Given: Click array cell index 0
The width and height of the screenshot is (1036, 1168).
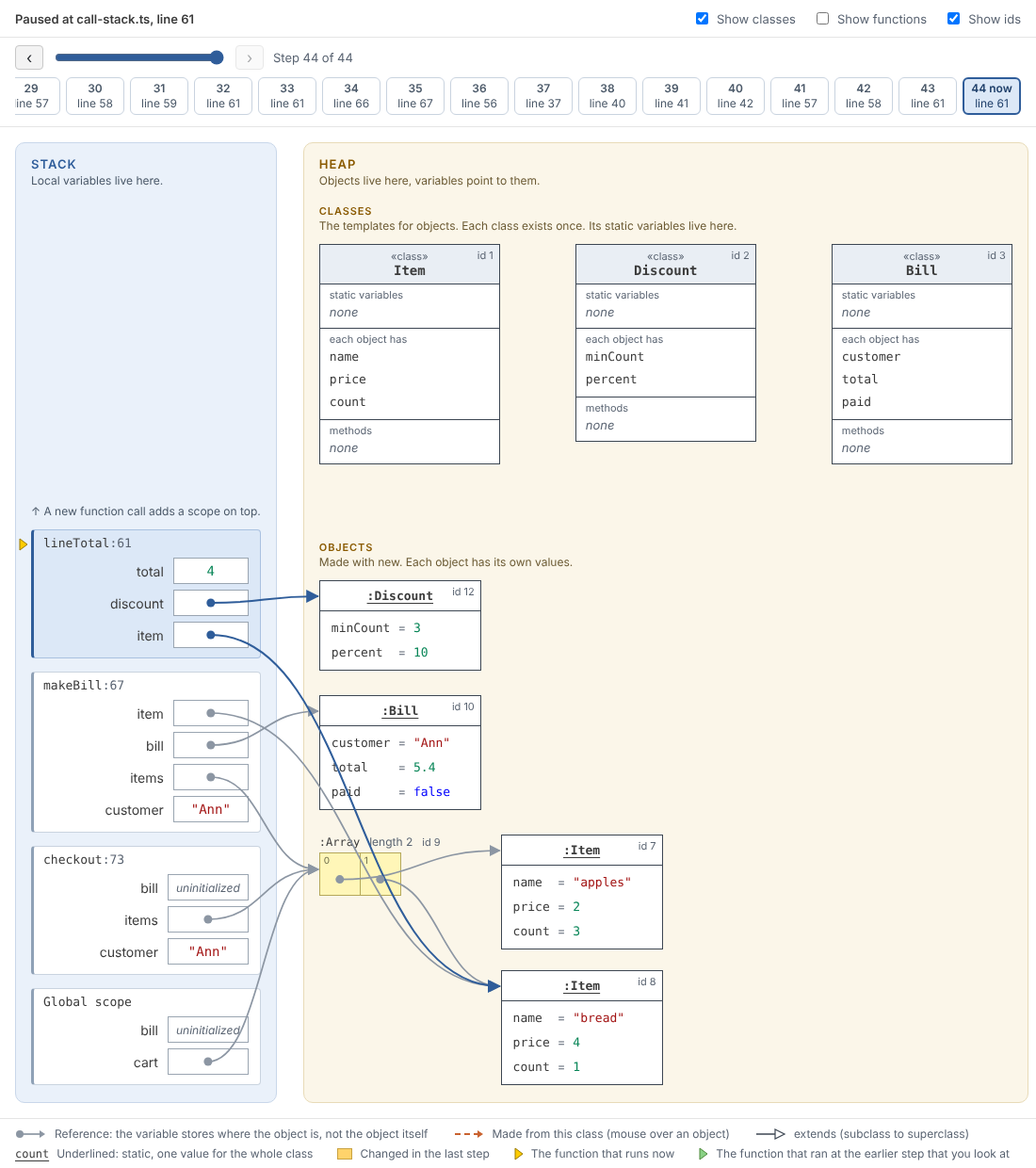Looking at the screenshot, I should point(340,874).
